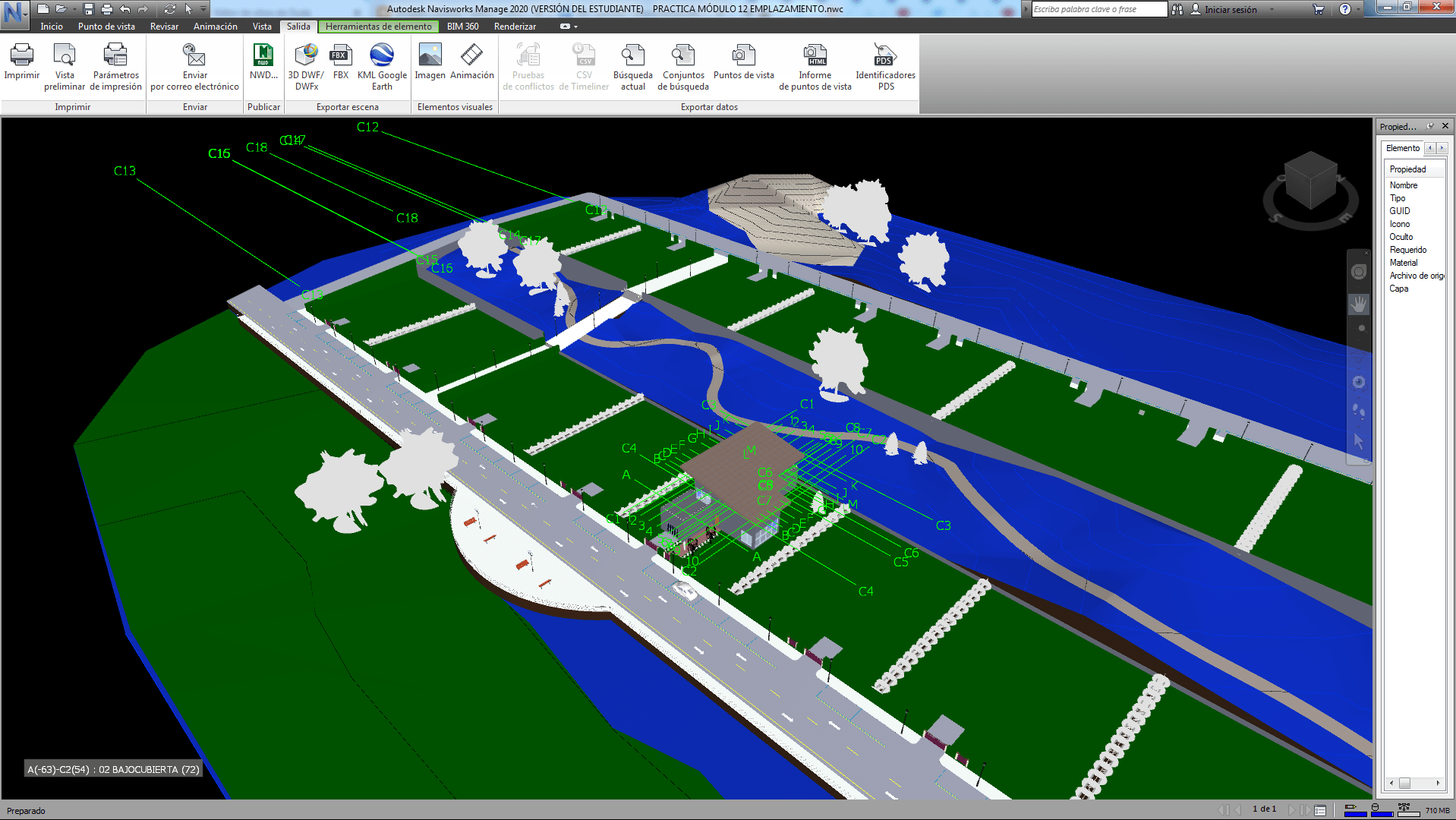This screenshot has width=1456, height=820.
Task: Export Conjuntos de búsqueda
Action: pyautogui.click(x=683, y=67)
